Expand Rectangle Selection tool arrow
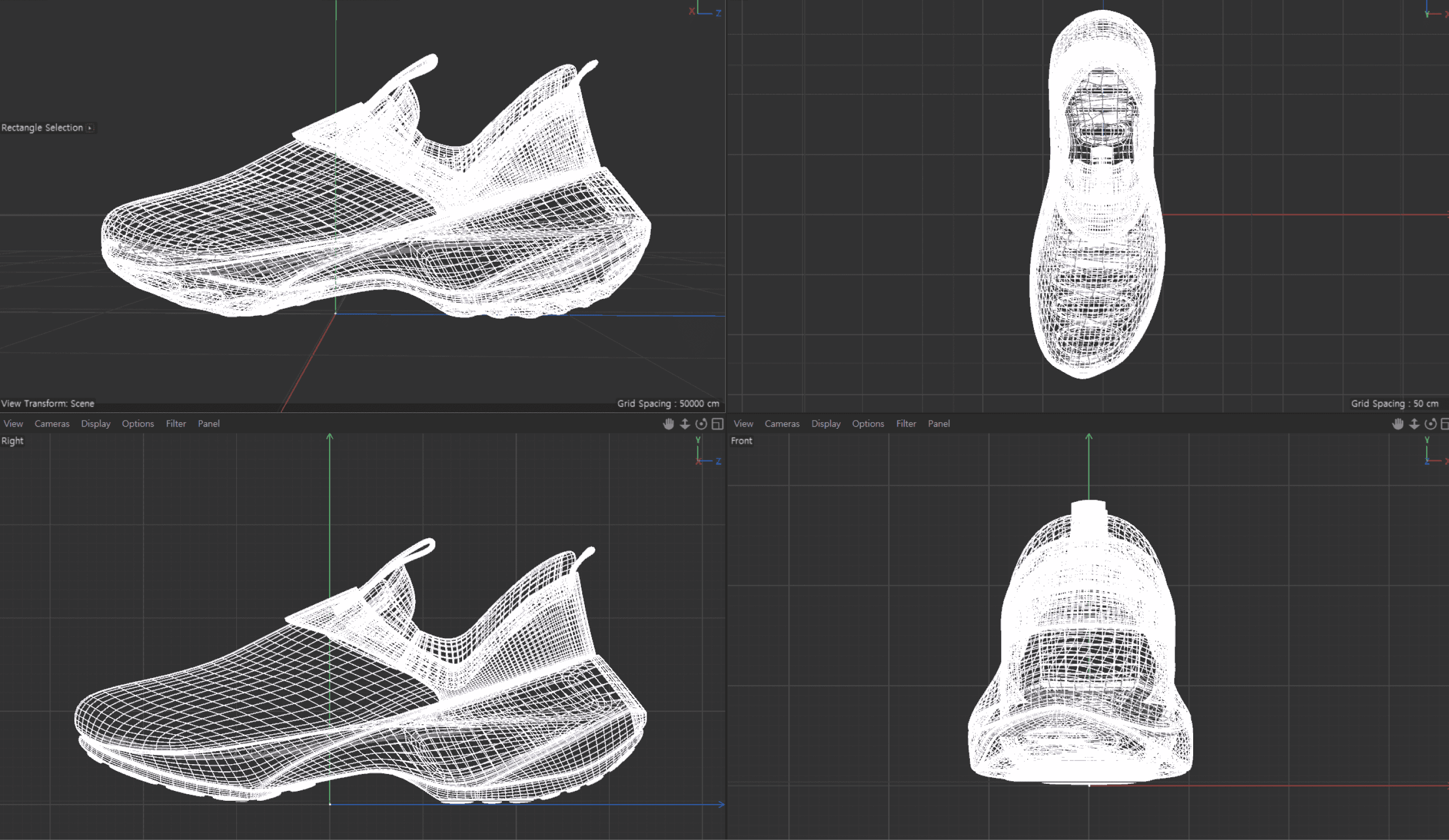This screenshot has height=840, width=1449. point(90,128)
